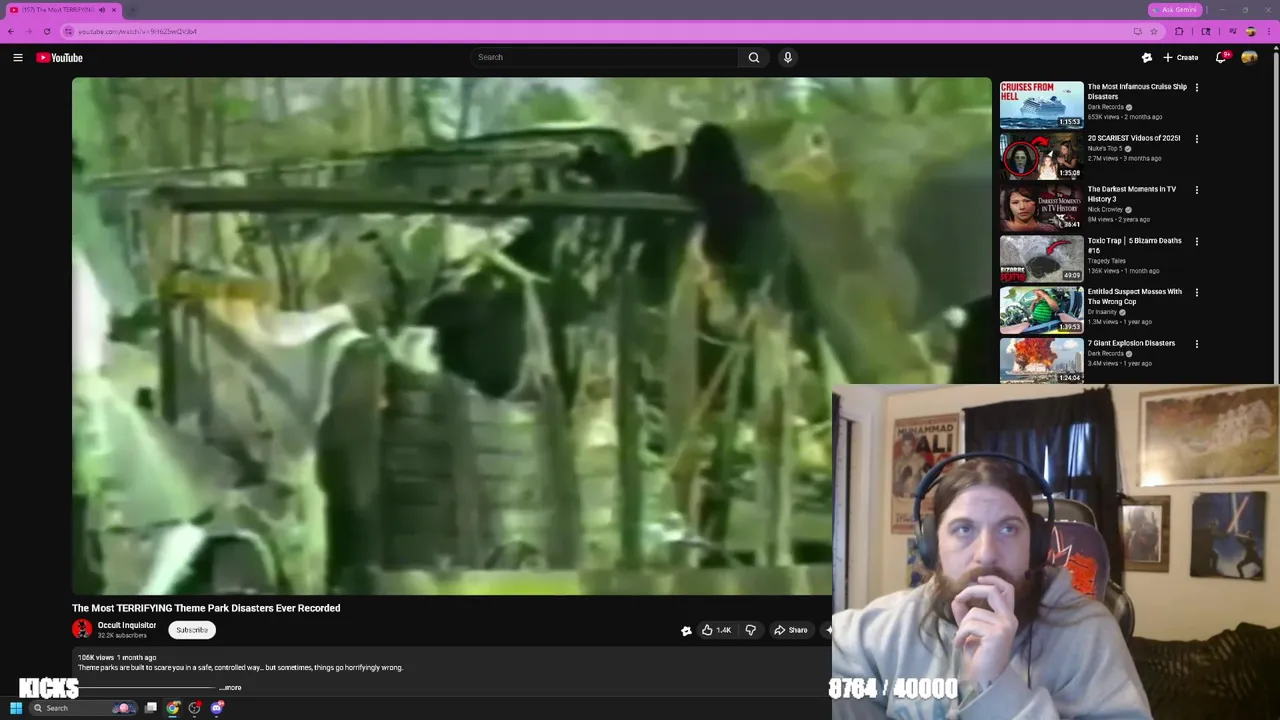1280x720 pixels.
Task: Click the Create button
Action: (x=1181, y=57)
